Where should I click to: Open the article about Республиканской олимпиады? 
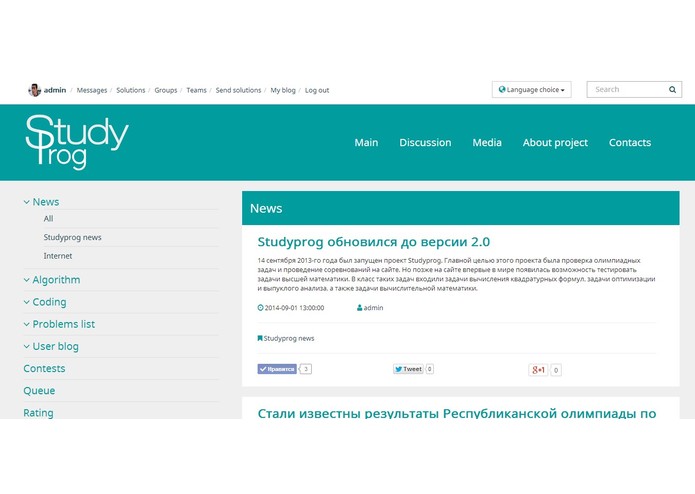457,413
